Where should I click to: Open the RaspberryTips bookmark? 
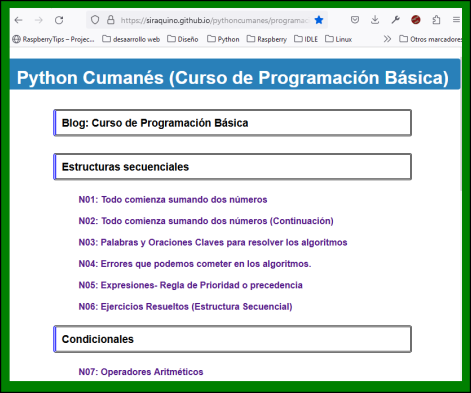[53, 39]
